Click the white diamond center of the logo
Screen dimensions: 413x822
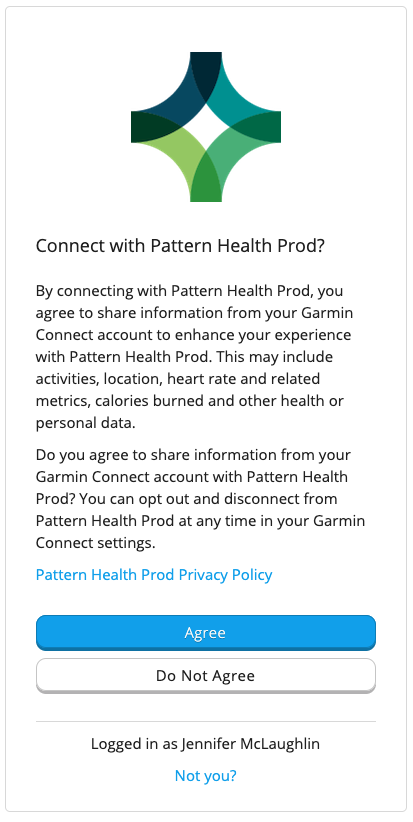(x=206, y=127)
